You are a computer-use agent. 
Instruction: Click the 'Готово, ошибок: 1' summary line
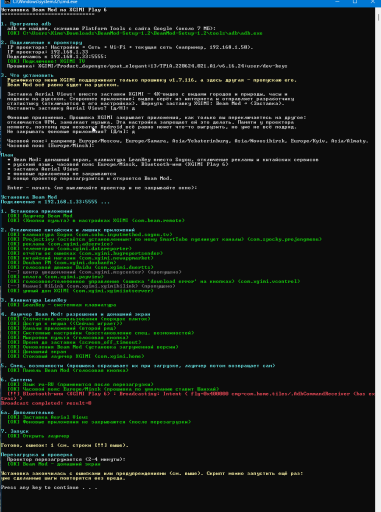pos(65,445)
